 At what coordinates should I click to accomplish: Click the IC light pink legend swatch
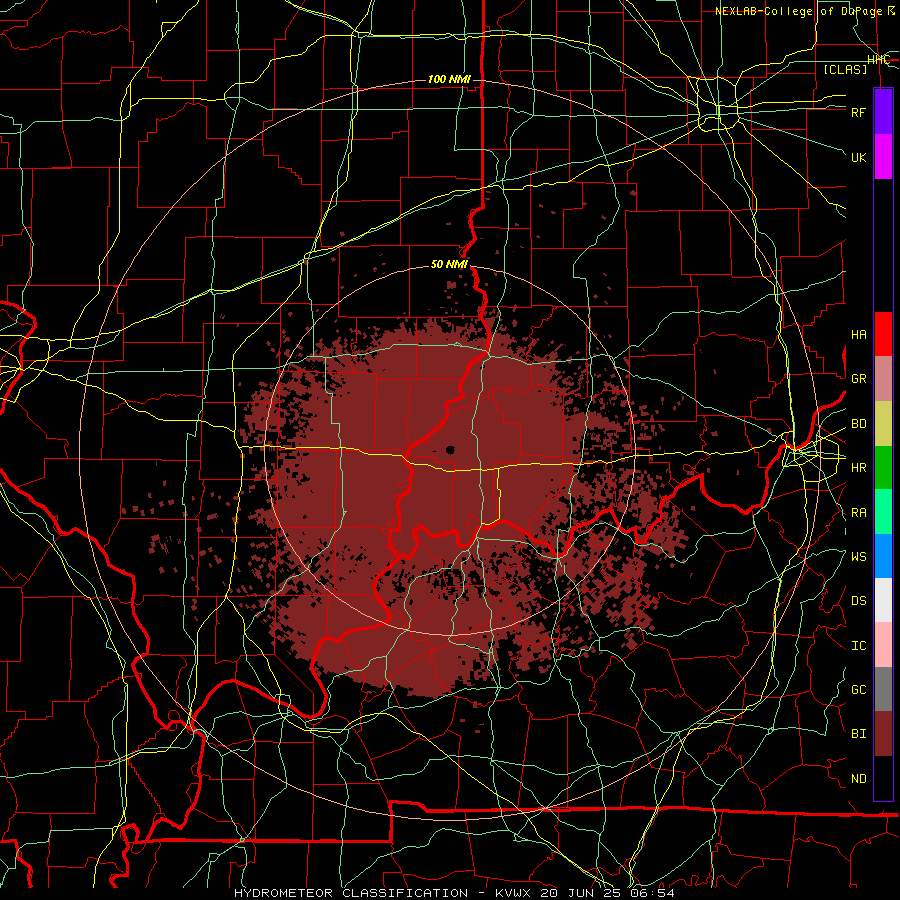tap(883, 645)
